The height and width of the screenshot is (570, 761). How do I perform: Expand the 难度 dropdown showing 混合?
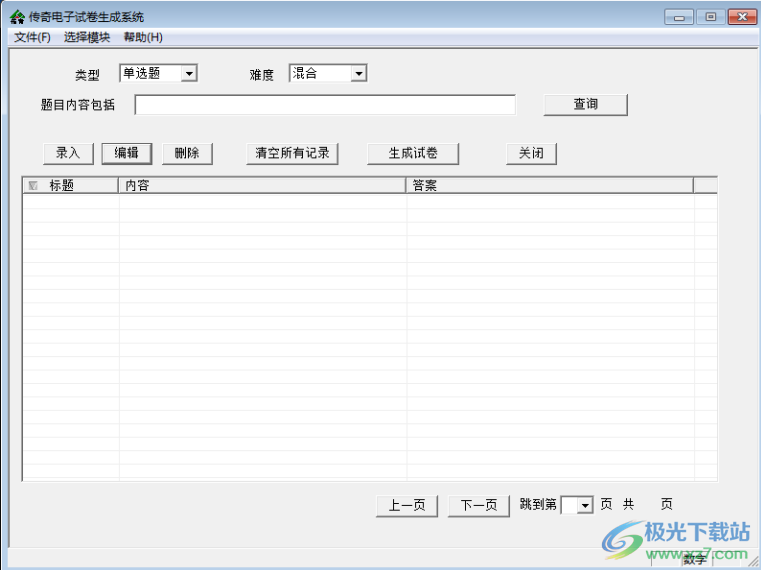click(x=358, y=73)
